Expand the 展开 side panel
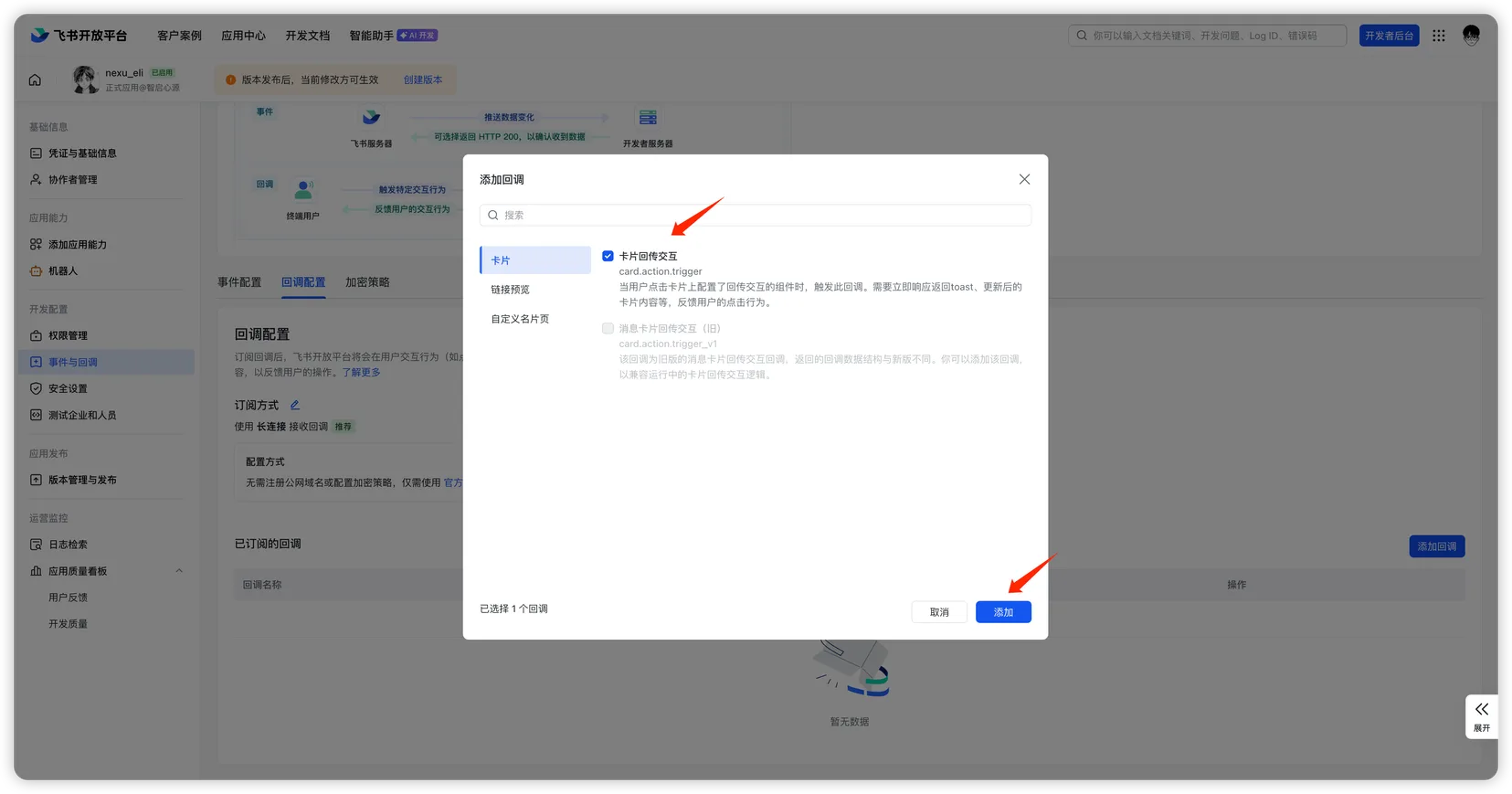The height and width of the screenshot is (794, 1512). (1481, 716)
